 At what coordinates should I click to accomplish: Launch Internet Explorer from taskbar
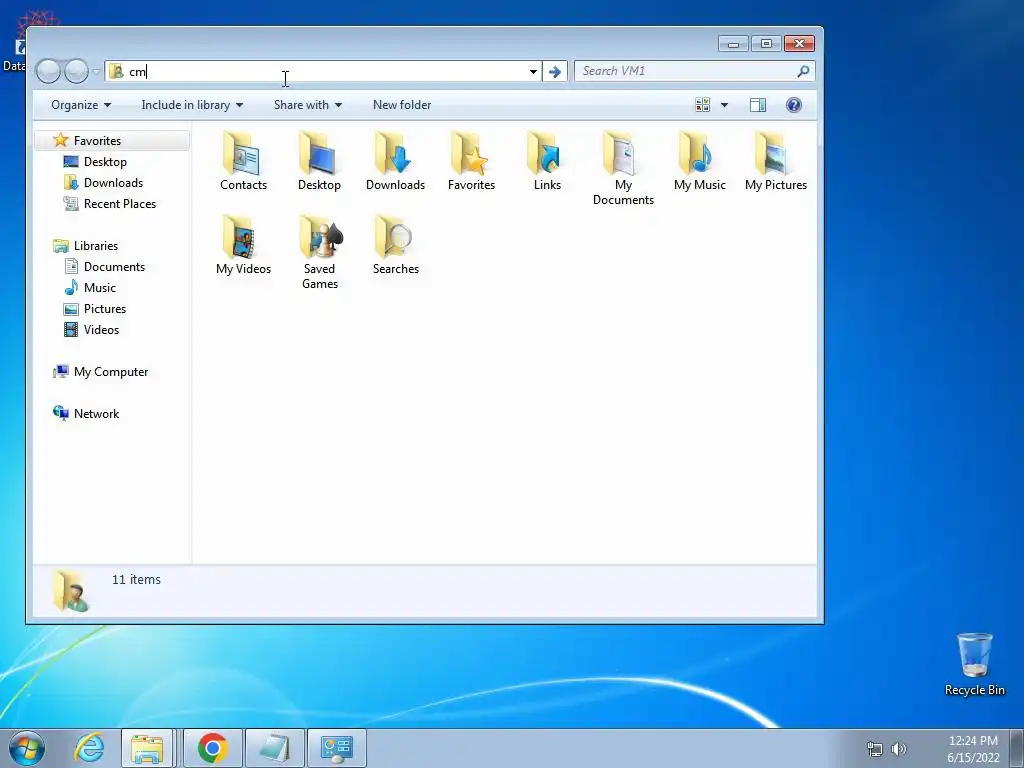(x=89, y=748)
